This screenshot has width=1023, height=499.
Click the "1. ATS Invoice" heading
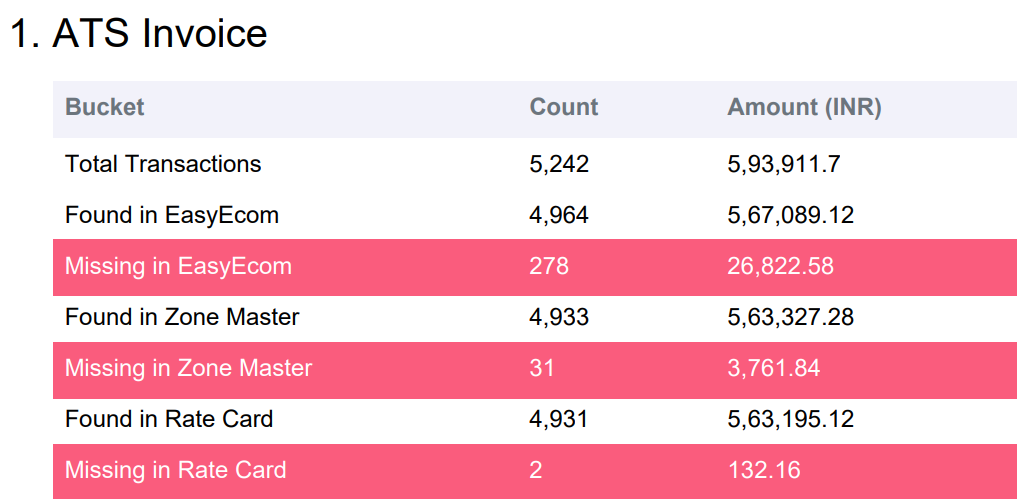click(x=138, y=34)
